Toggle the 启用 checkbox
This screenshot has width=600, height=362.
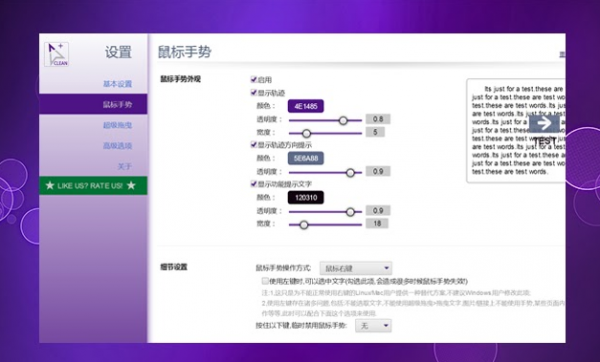(x=253, y=79)
